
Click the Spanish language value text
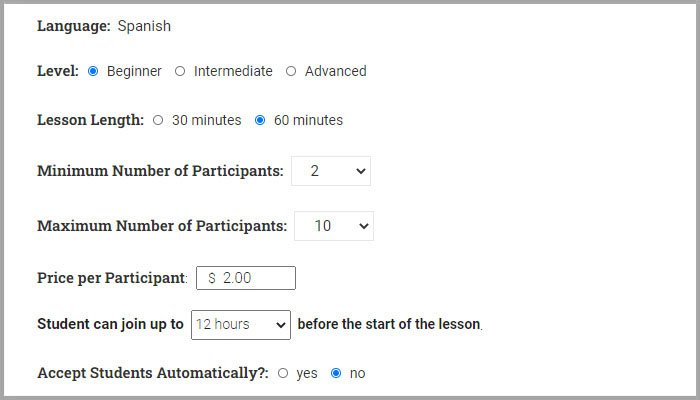pyautogui.click(x=144, y=26)
